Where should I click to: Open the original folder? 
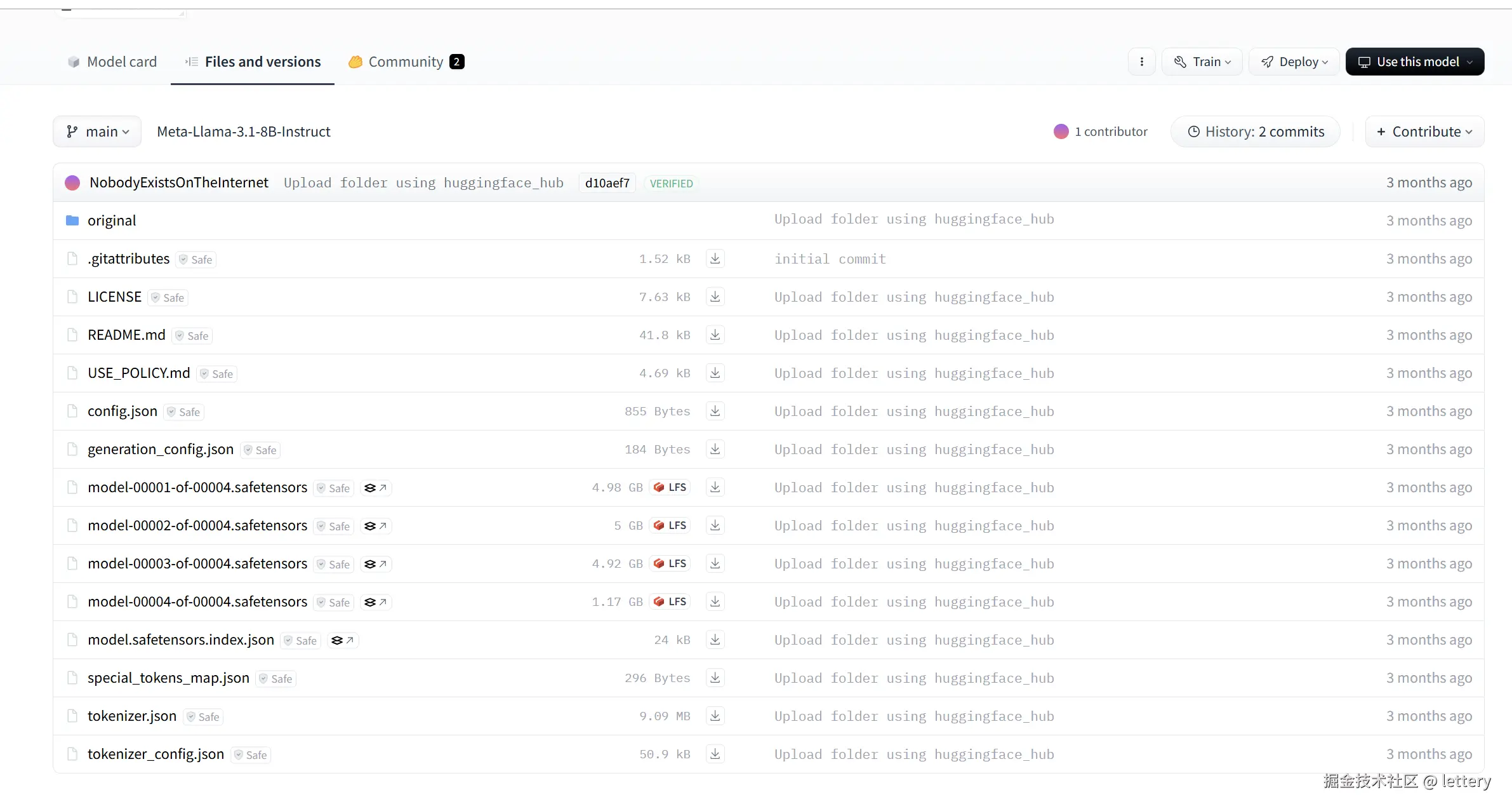tap(112, 220)
